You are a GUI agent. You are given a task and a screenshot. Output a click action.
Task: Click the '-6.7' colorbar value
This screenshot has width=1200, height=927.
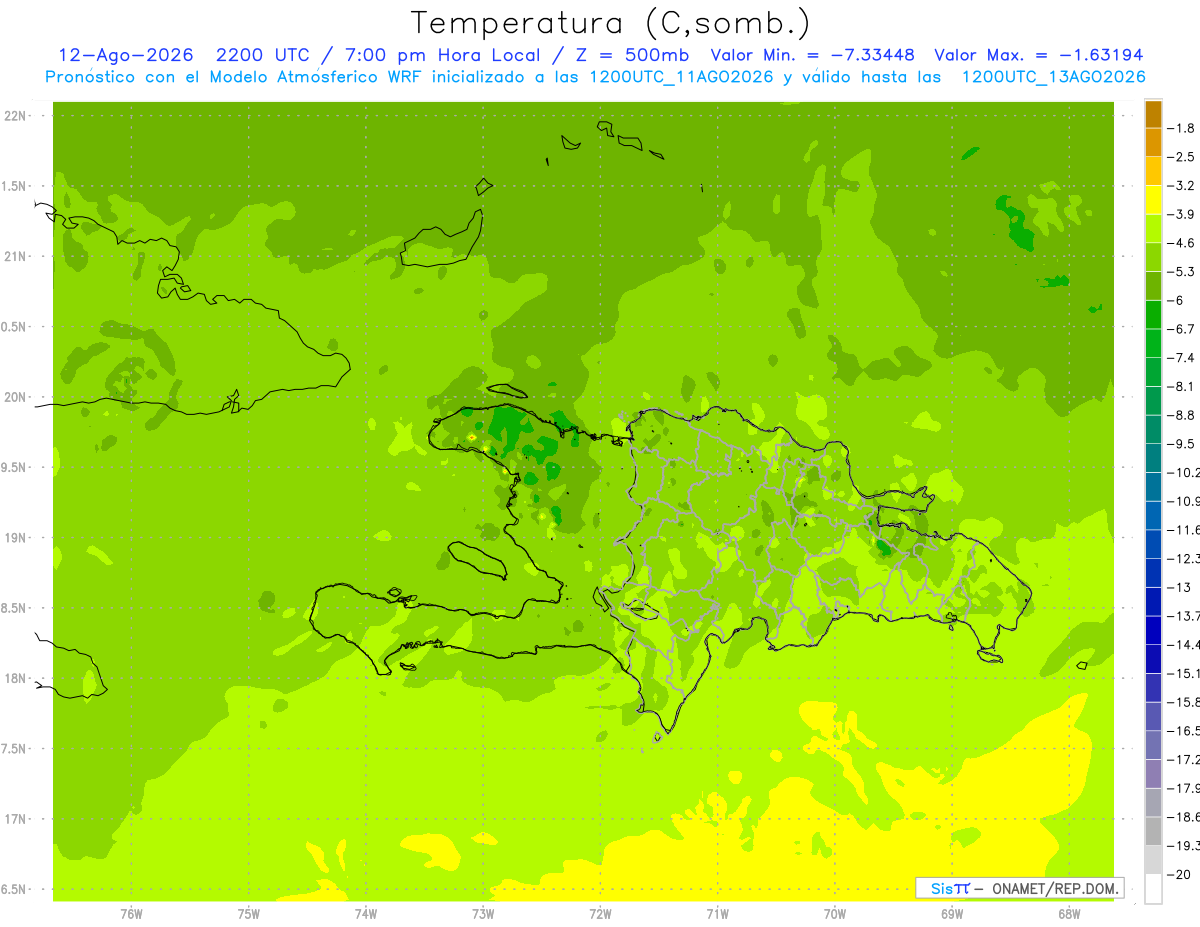pyautogui.click(x=1182, y=329)
